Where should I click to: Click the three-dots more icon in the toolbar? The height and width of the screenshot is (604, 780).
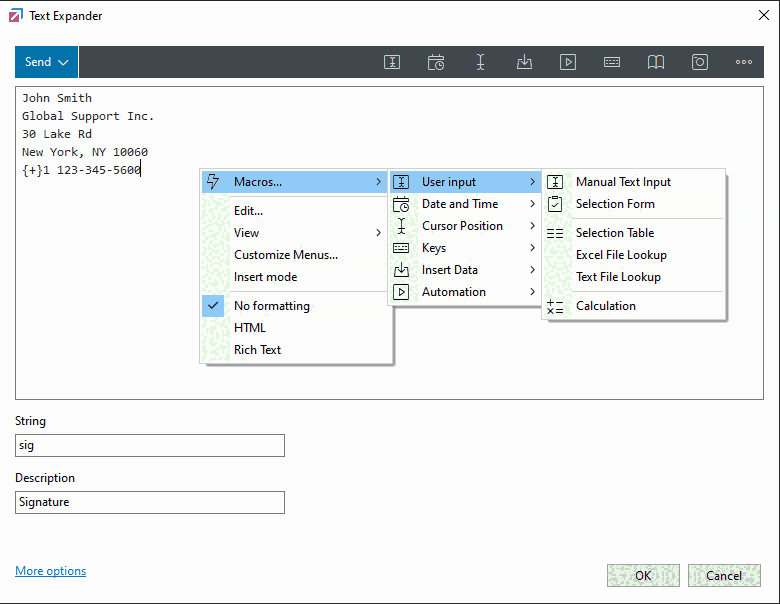pyautogui.click(x=744, y=62)
